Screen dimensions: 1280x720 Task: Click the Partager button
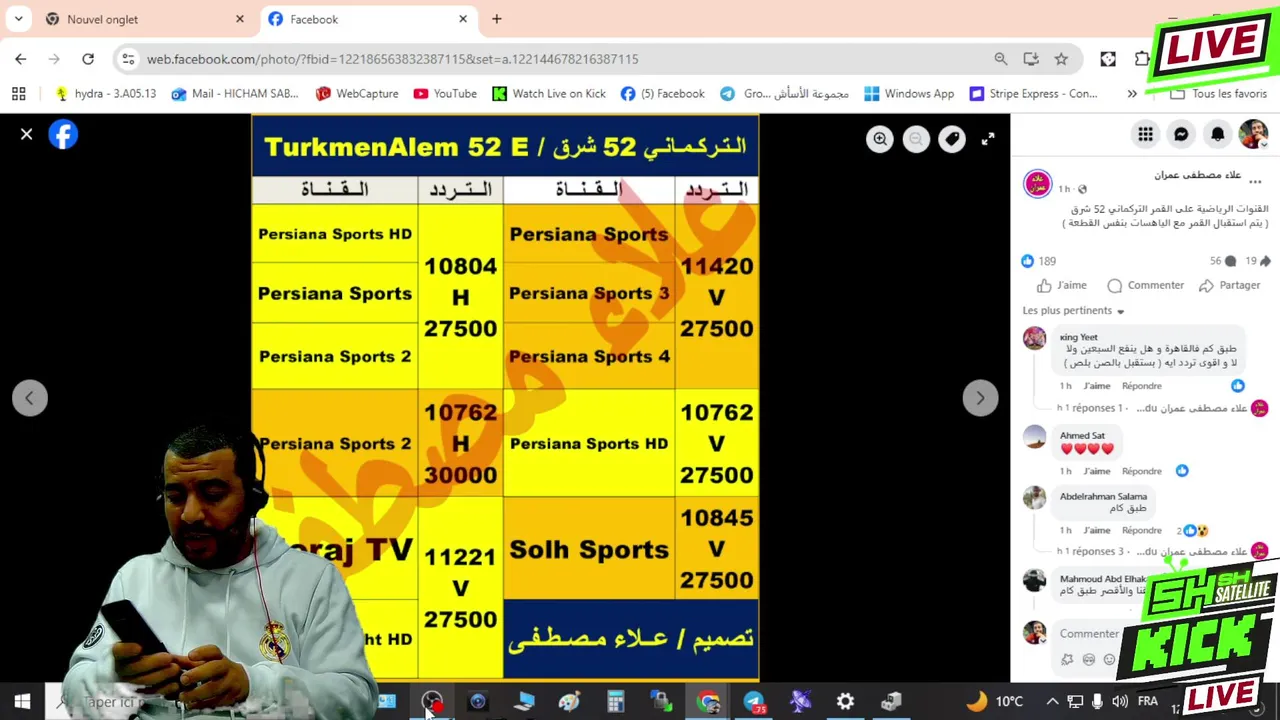pyautogui.click(x=1230, y=285)
